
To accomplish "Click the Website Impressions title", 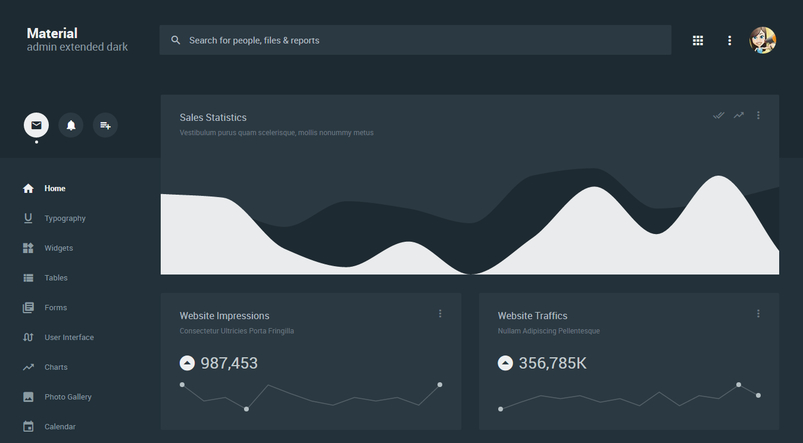I will point(224,315).
